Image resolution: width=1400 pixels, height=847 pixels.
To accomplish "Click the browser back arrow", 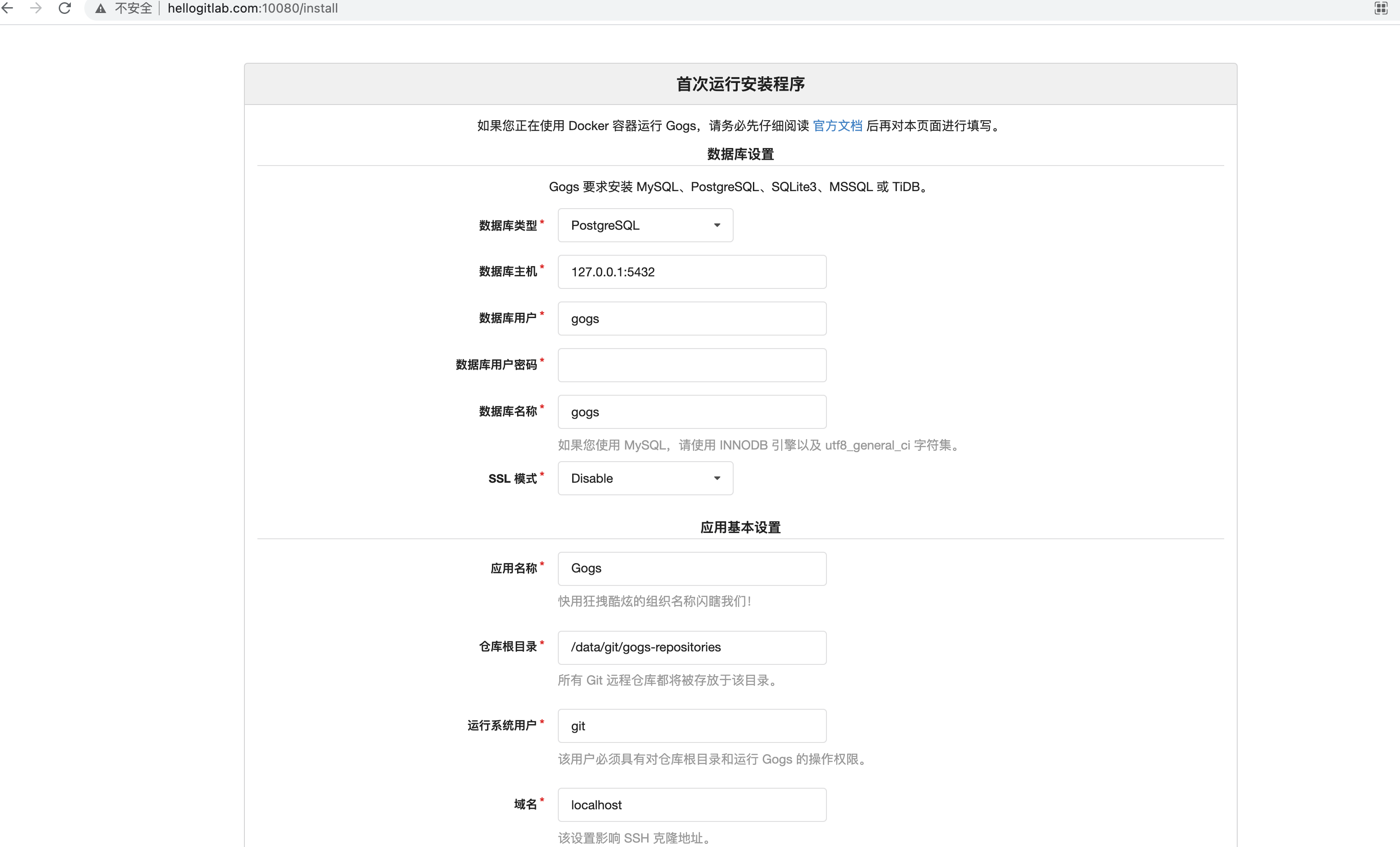I will (7, 8).
